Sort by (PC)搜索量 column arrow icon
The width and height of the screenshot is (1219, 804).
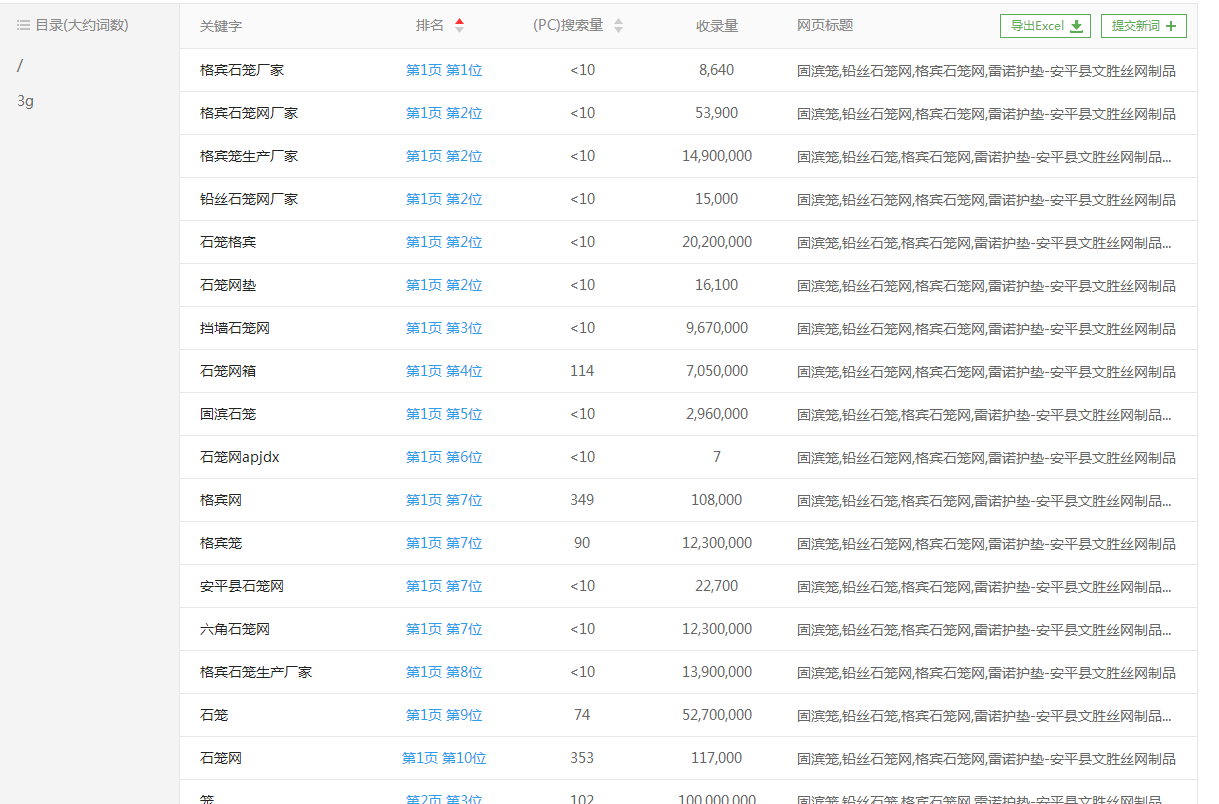[618, 26]
